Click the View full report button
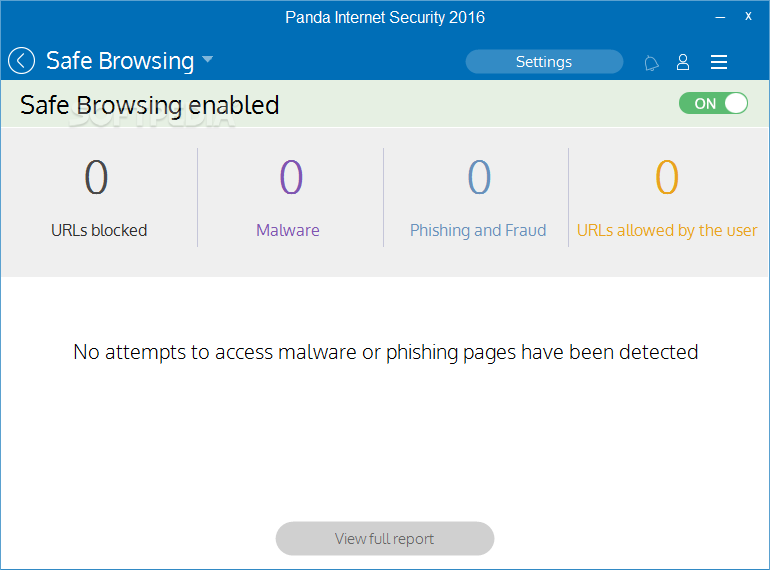 pyautogui.click(x=385, y=539)
